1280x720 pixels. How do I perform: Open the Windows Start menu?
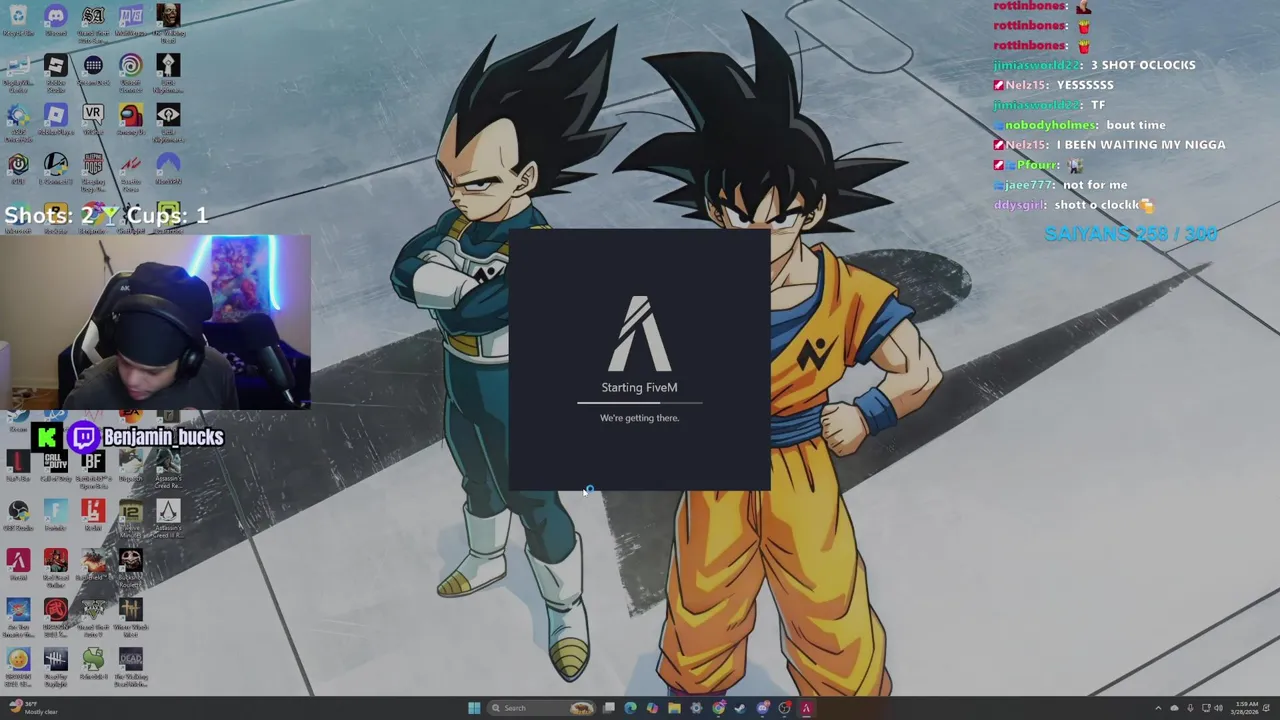click(x=474, y=708)
